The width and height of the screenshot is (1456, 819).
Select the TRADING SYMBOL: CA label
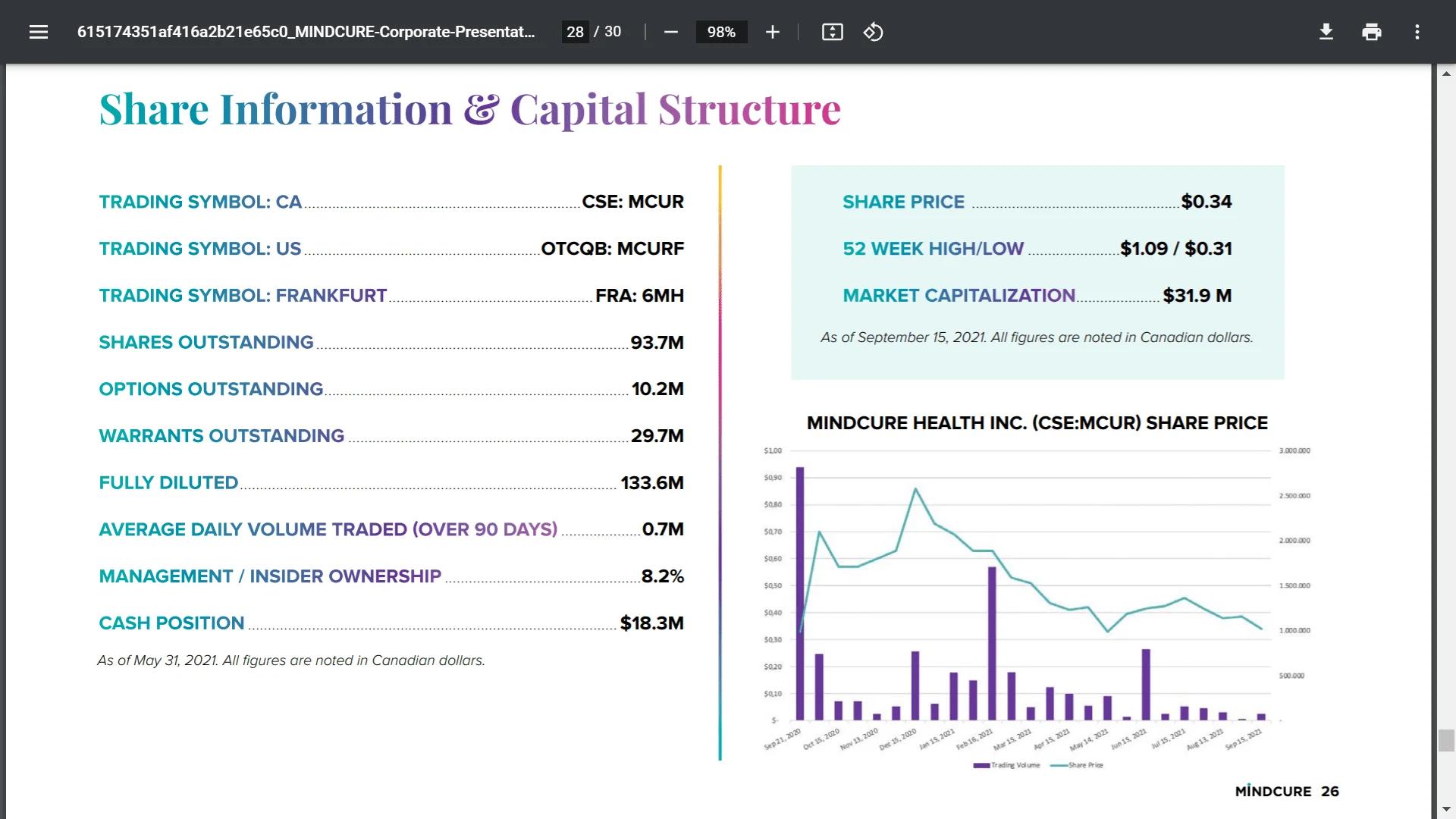click(x=200, y=202)
